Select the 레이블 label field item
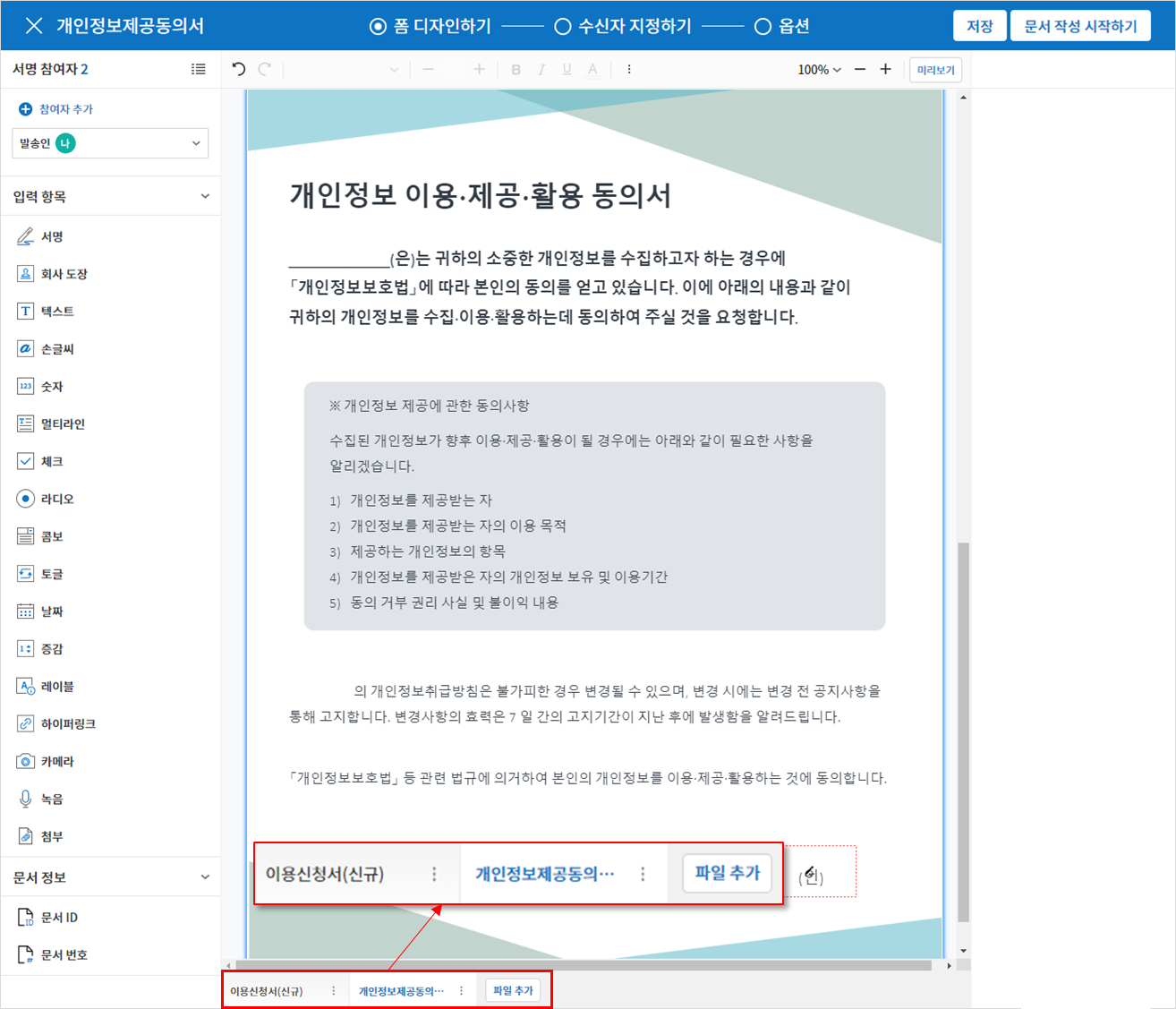The width and height of the screenshot is (1176, 1009). click(46, 687)
